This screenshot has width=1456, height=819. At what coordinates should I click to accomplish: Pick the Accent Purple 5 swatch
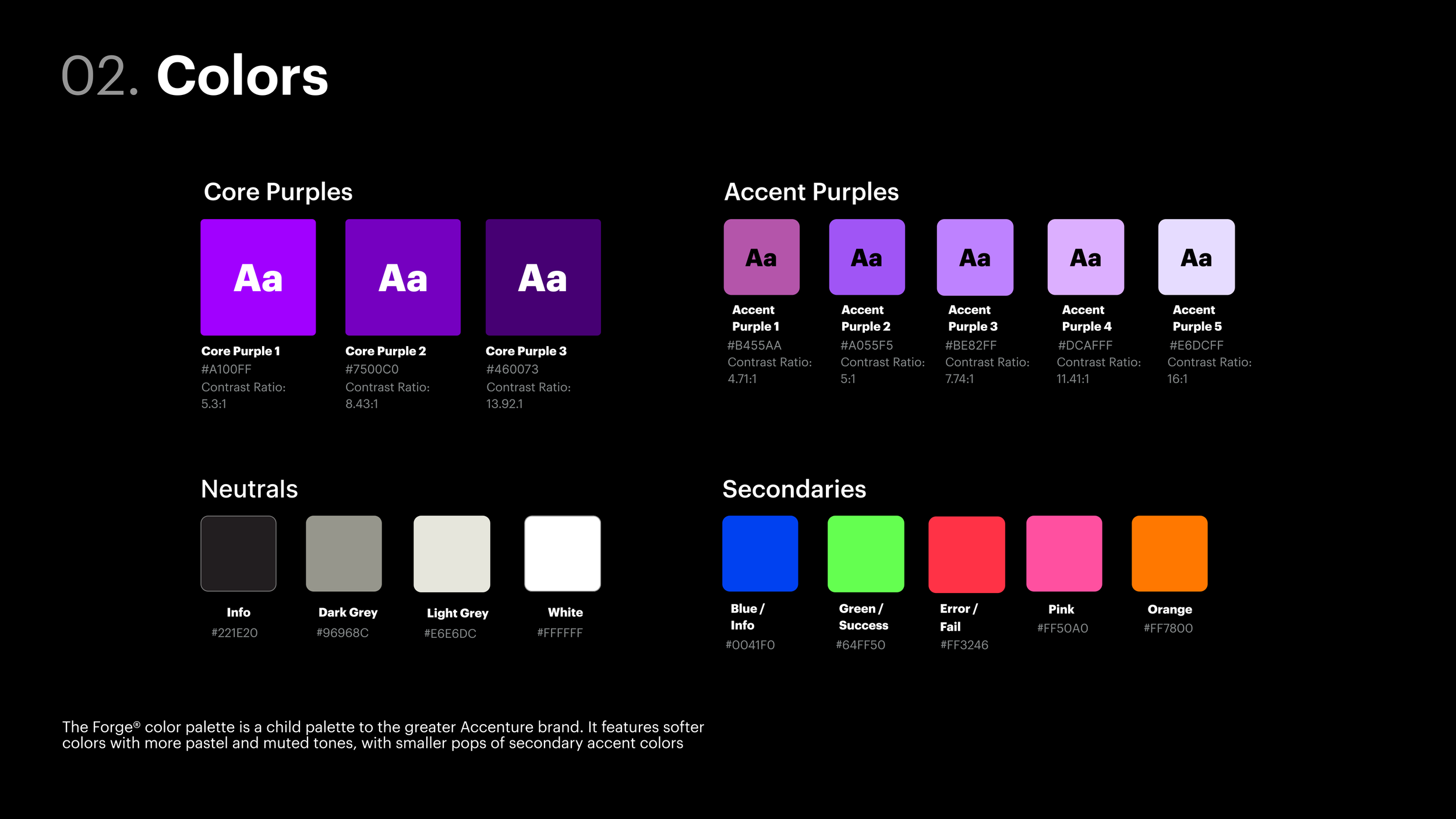click(x=1196, y=257)
